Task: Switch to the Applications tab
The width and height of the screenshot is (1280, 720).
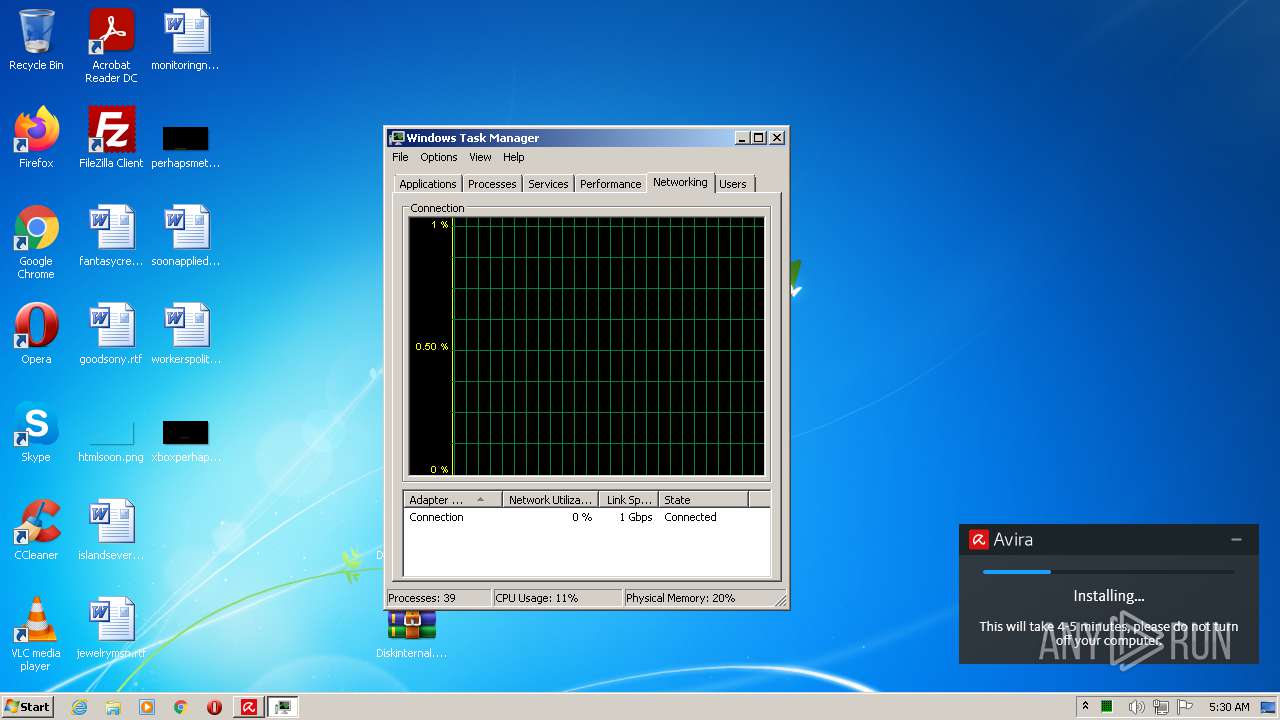Action: [428, 184]
